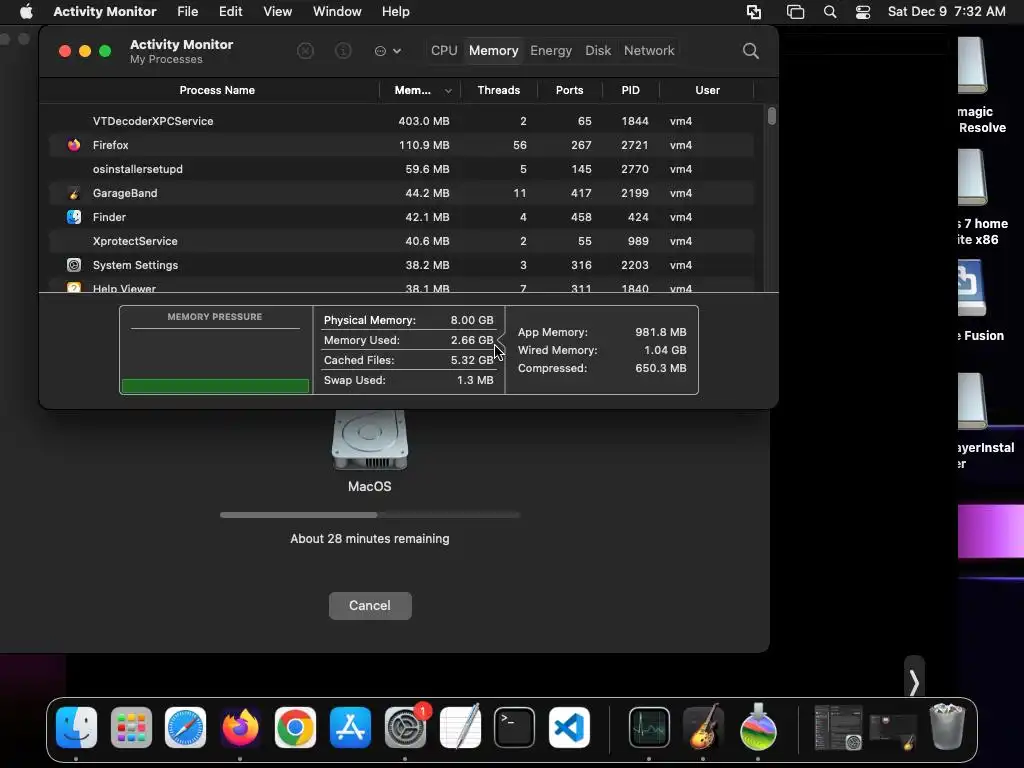Open the ellipsis action menu in toolbar

[387, 51]
